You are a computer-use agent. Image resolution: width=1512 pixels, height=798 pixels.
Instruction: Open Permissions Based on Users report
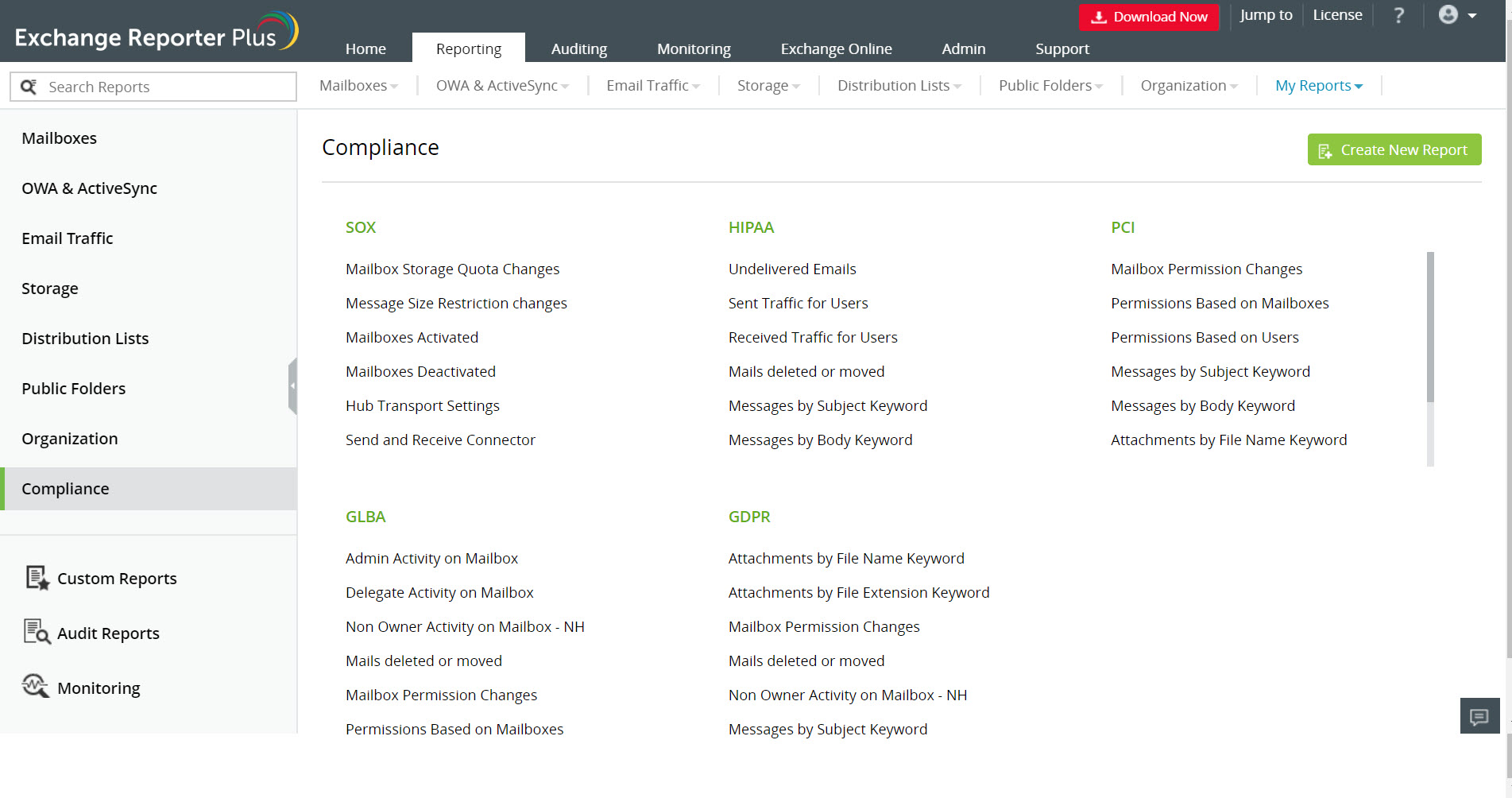1205,337
